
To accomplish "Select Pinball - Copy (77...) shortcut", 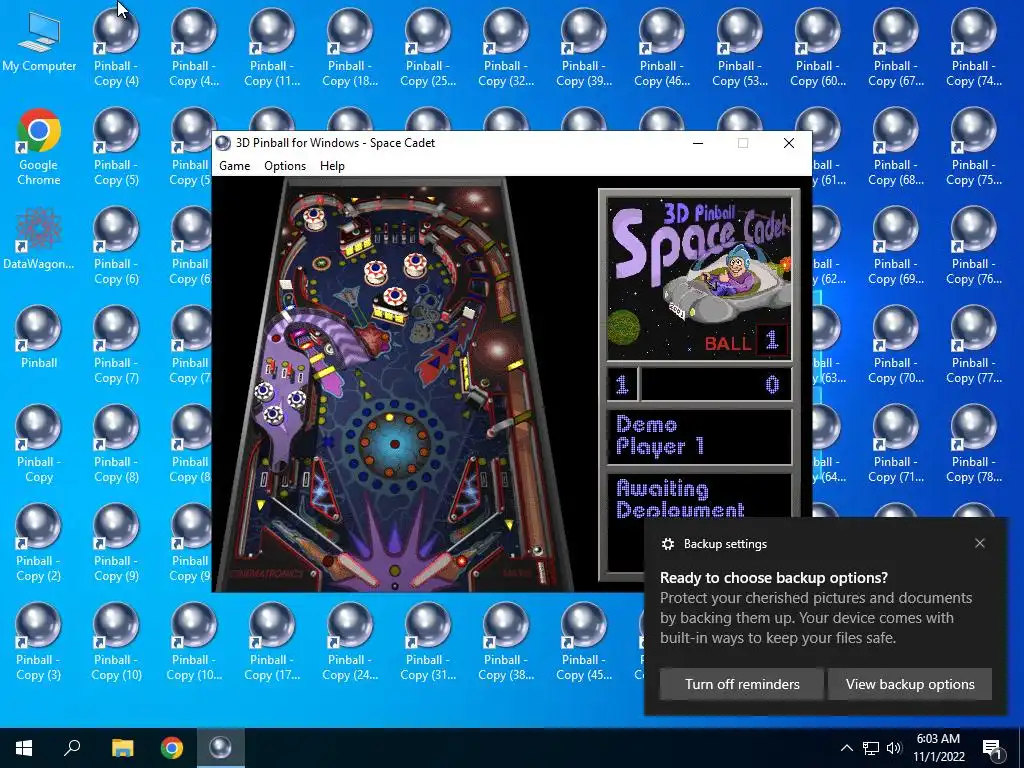I will (974, 345).
